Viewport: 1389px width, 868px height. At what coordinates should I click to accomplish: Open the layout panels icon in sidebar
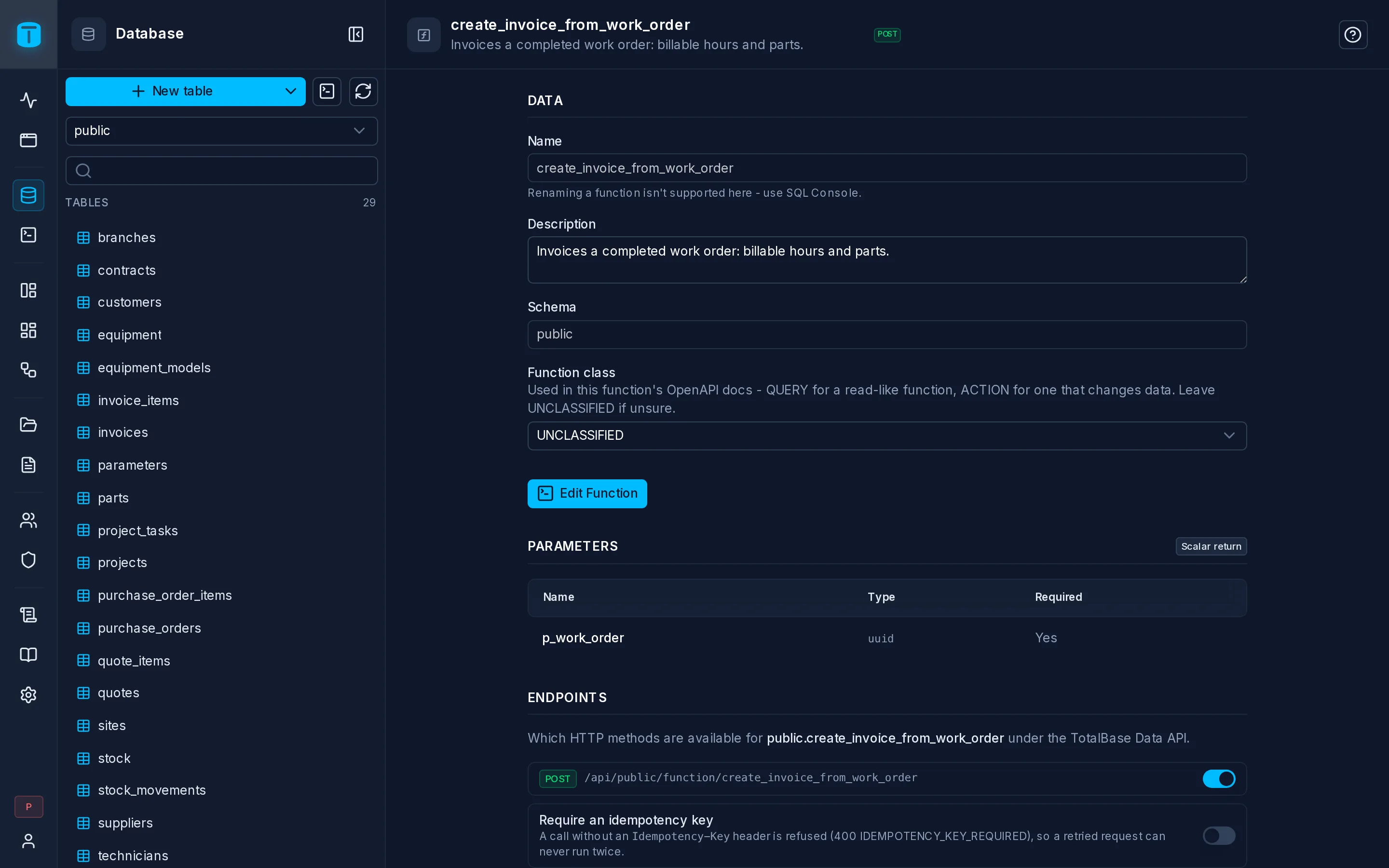pyautogui.click(x=28, y=290)
